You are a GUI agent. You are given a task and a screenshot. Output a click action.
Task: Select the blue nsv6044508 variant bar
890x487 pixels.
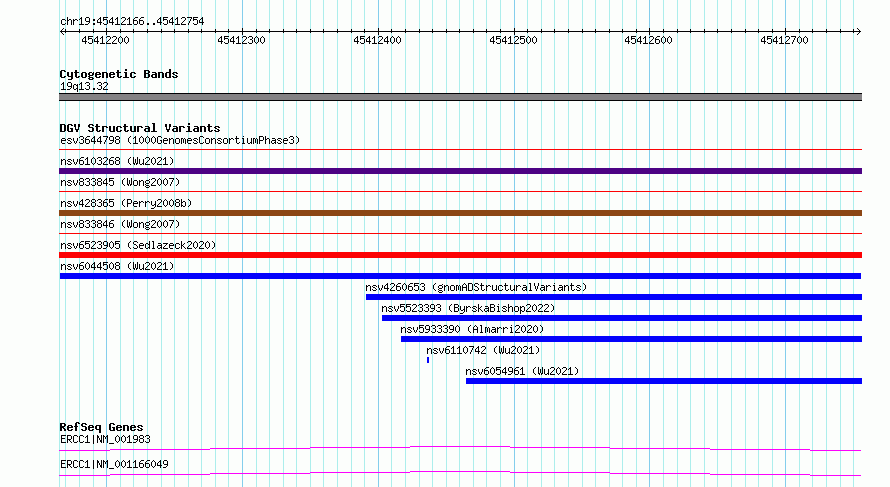click(x=460, y=276)
